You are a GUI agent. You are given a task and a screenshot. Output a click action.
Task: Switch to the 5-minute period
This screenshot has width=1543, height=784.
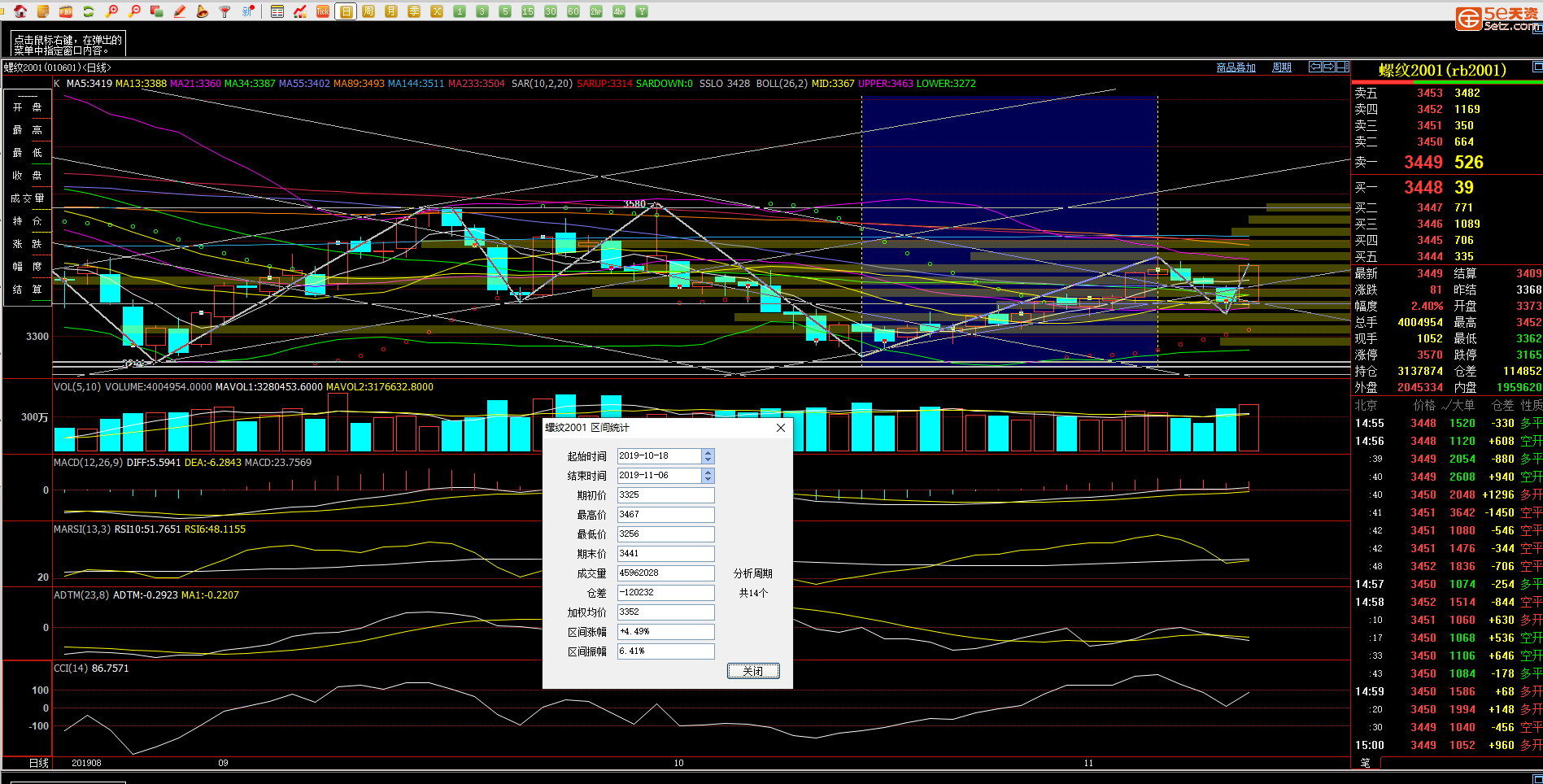pyautogui.click(x=505, y=11)
